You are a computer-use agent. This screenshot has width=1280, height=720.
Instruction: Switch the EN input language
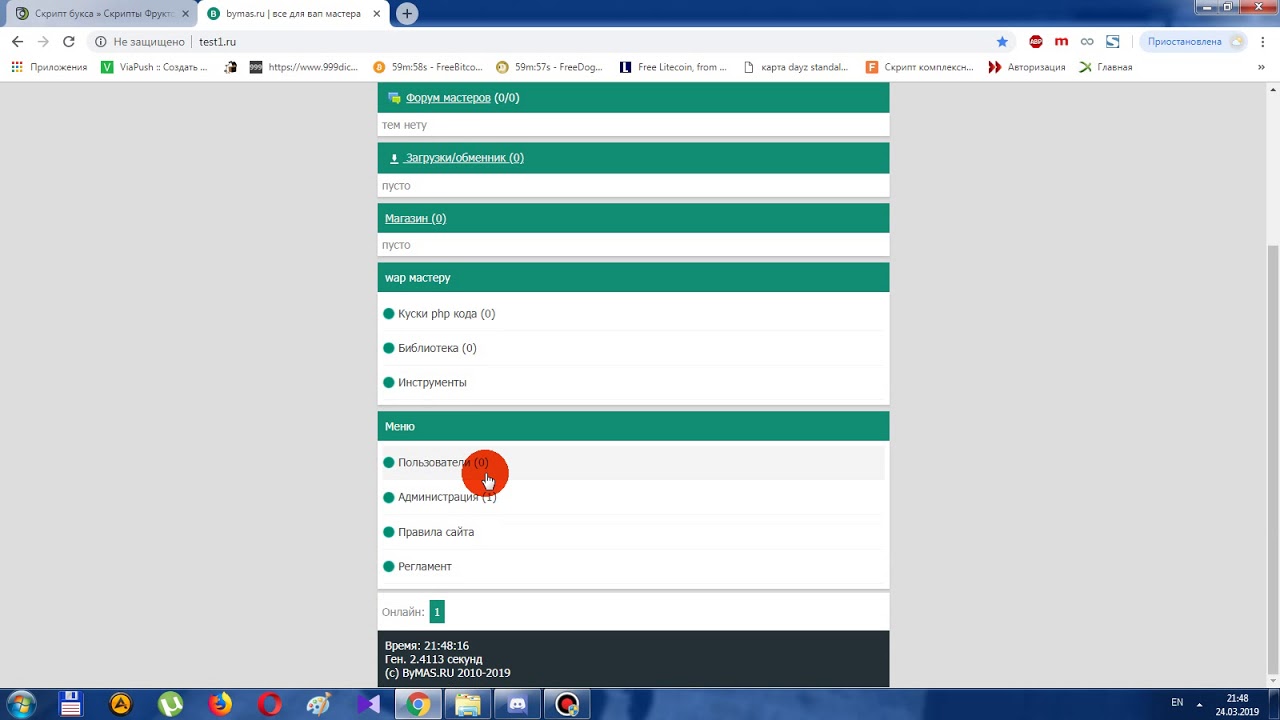[1177, 703]
